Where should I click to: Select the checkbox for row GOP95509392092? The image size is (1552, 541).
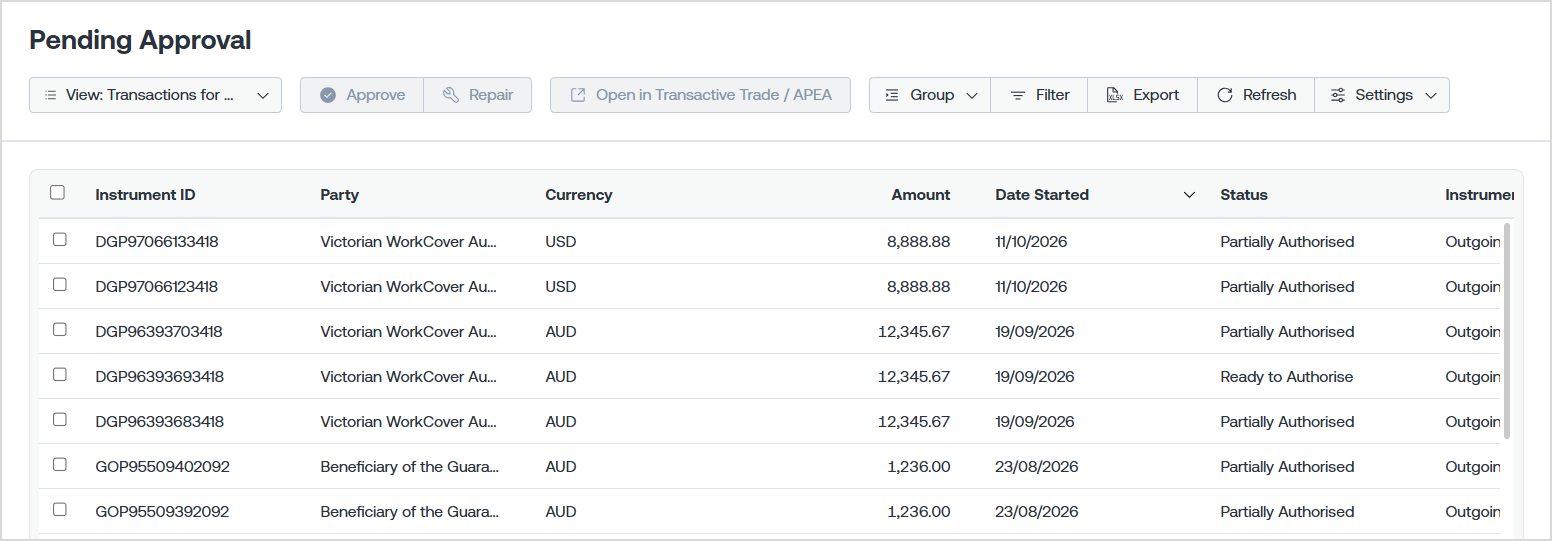pyautogui.click(x=60, y=510)
